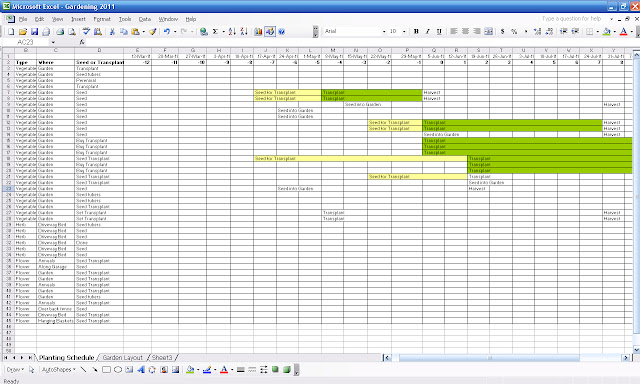
Task: Open the Fill Color dropdown arrow on Formatting toolbar
Action: (614, 31)
